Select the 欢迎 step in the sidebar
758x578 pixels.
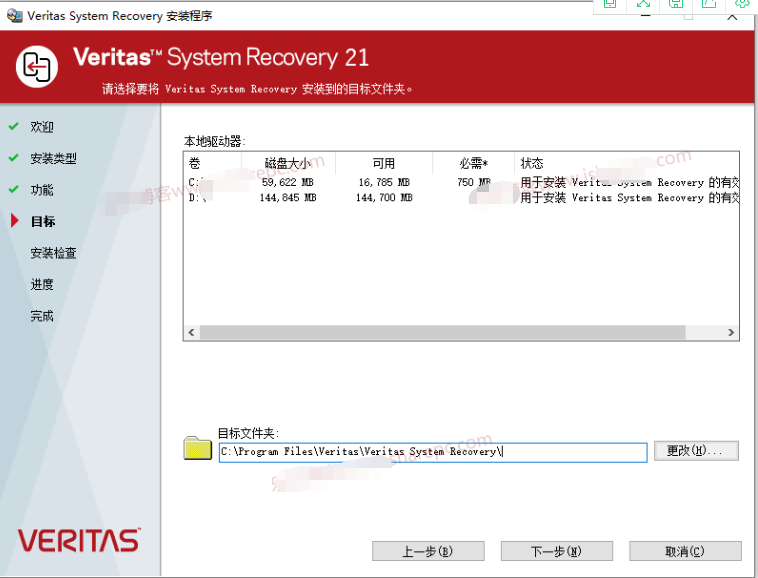click(x=42, y=127)
